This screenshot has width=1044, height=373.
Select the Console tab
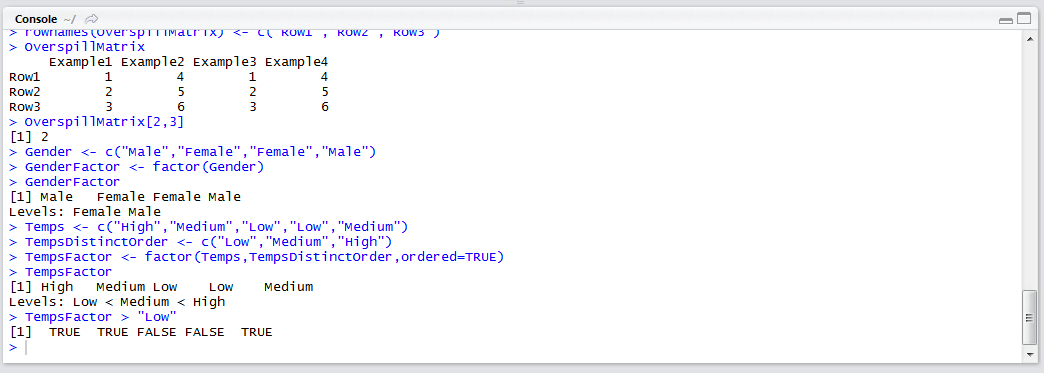click(x=36, y=19)
